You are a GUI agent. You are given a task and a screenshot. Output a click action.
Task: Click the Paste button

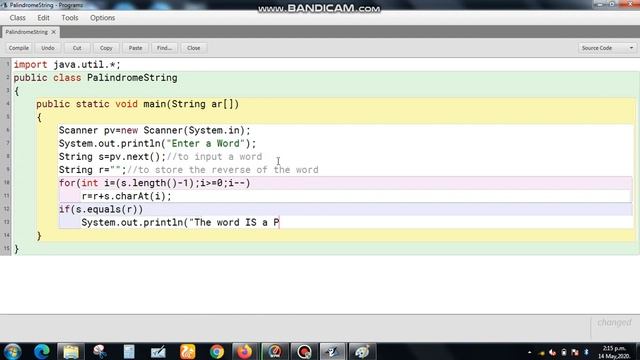(136, 48)
